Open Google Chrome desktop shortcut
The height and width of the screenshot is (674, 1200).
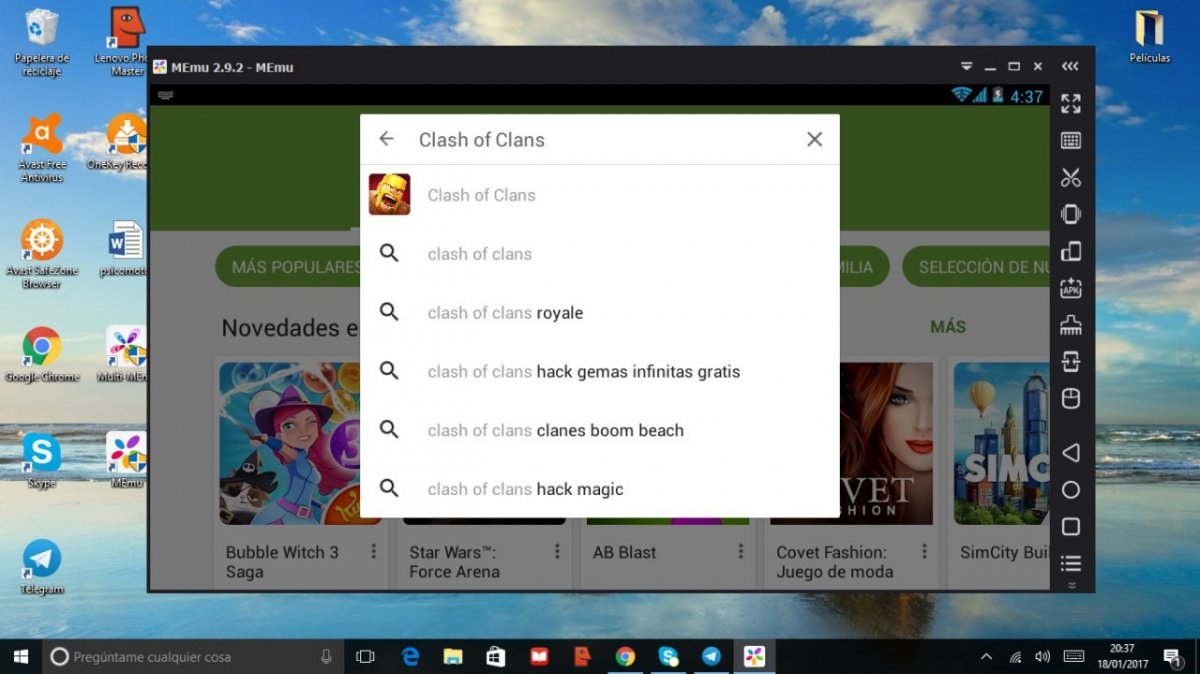click(42, 355)
